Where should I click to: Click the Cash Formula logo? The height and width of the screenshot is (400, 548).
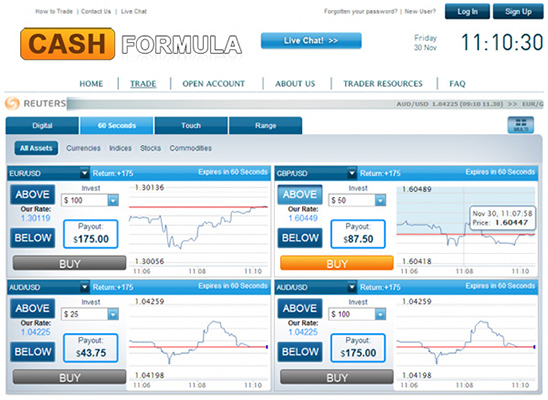point(131,44)
